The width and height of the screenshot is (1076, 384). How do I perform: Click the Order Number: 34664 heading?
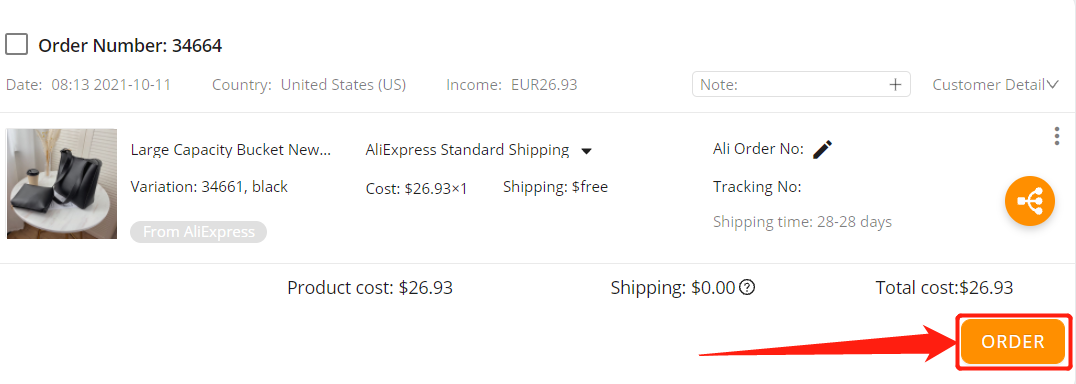[130, 46]
